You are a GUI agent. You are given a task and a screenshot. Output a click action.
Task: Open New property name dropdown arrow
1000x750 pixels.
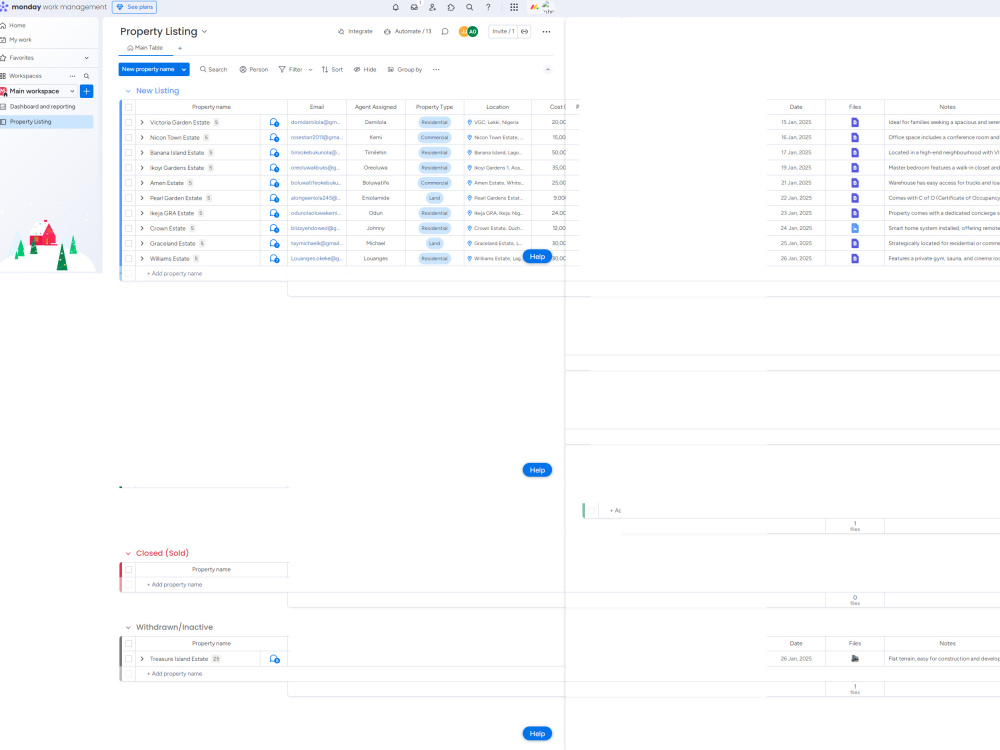184,70
